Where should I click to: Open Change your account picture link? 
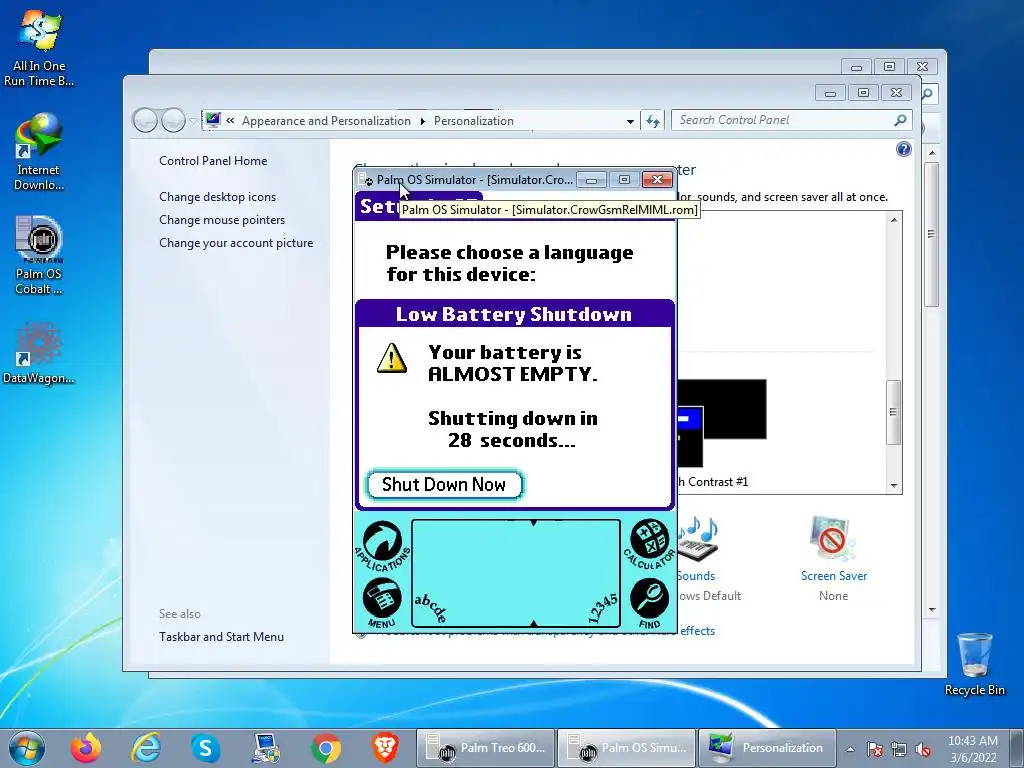(236, 242)
